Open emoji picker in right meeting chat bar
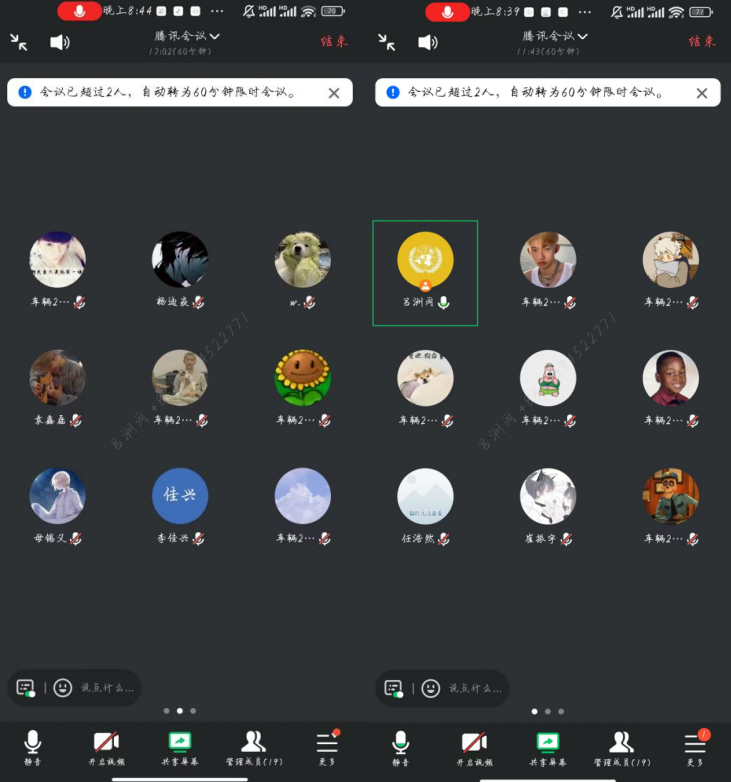The width and height of the screenshot is (731, 782). pos(431,688)
